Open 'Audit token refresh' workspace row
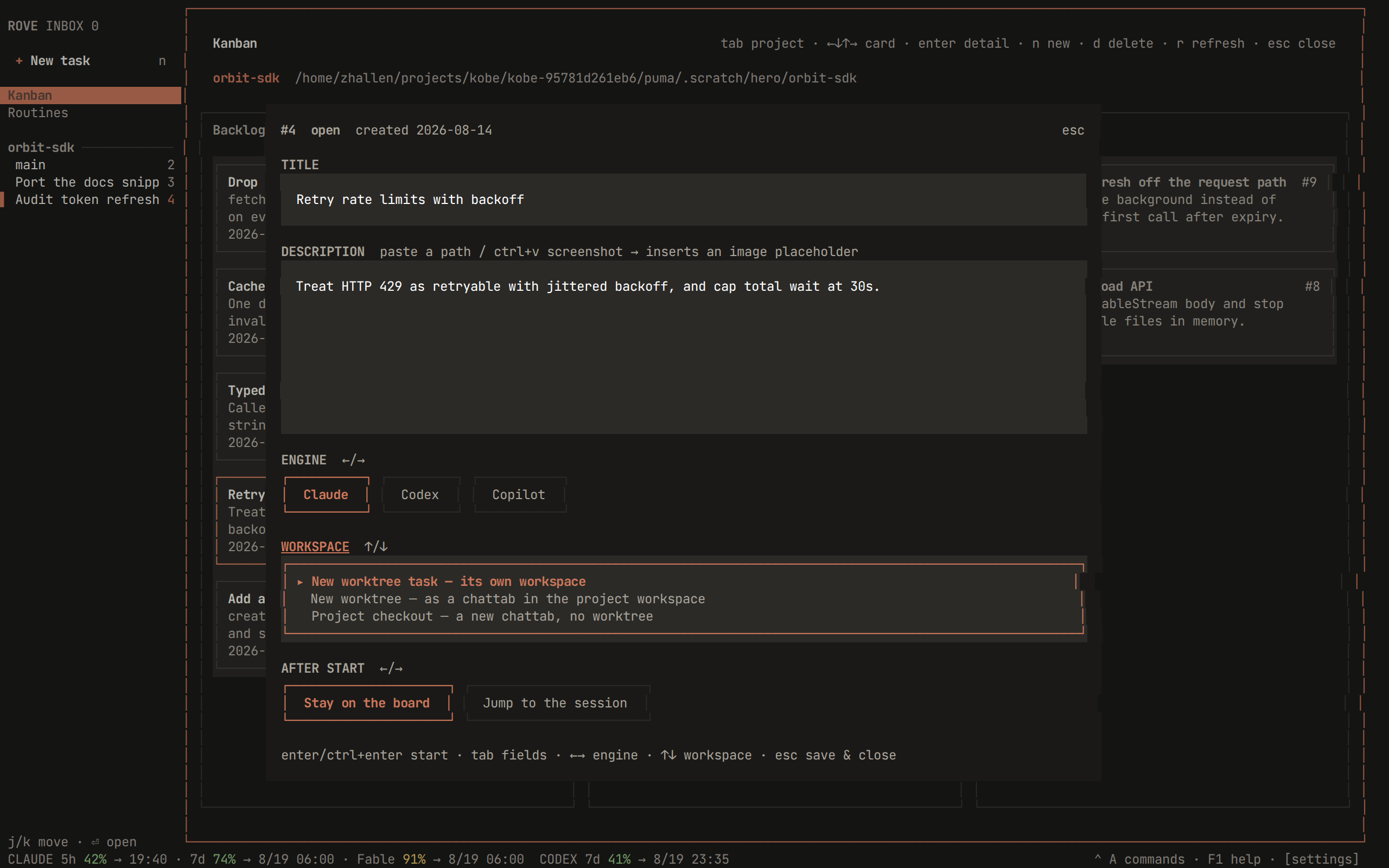The width and height of the screenshot is (1389, 868). (91, 199)
